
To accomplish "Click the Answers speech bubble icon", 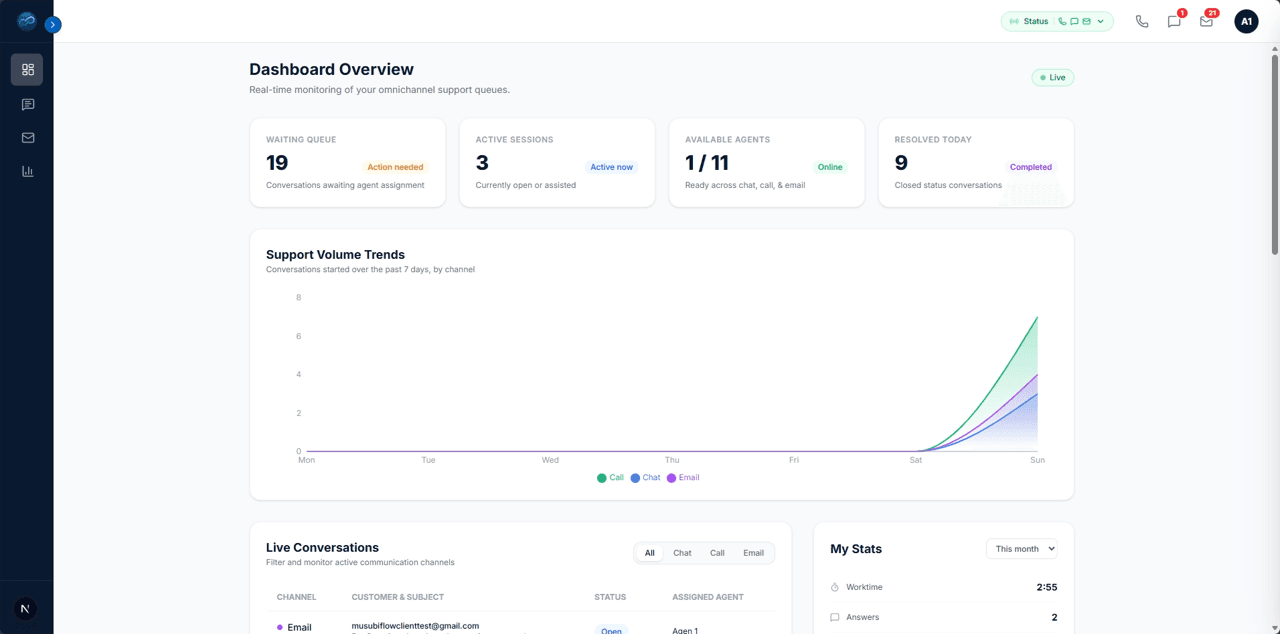I will pyautogui.click(x=835, y=617).
